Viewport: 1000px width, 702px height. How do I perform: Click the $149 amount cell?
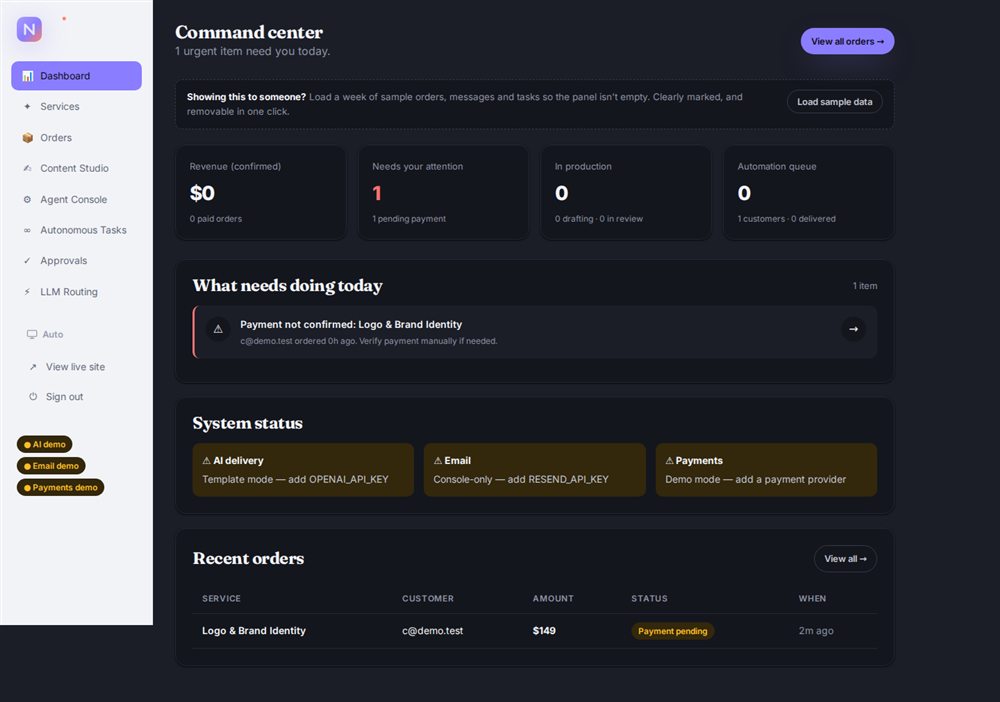pos(544,631)
